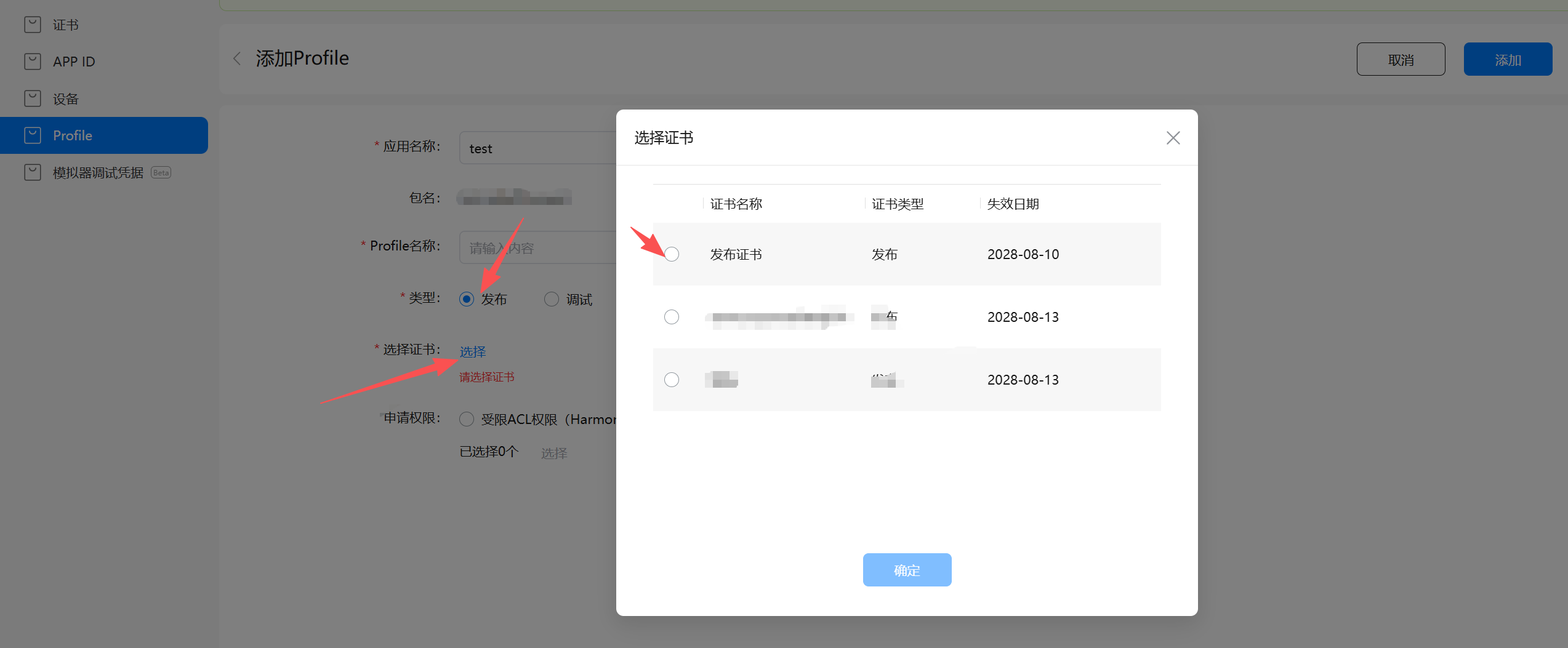Screen dimensions: 1568x648
Task: Click the blue 添加 button
Action: tap(1508, 60)
